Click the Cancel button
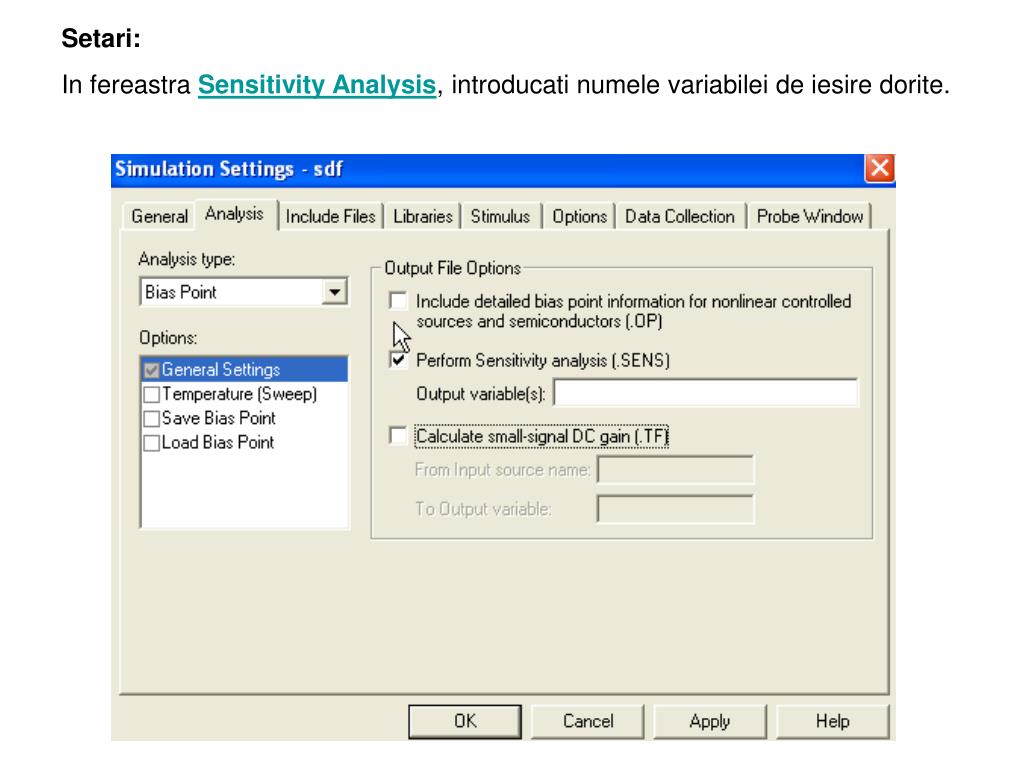Screen dimensions: 1024x768 (588, 722)
